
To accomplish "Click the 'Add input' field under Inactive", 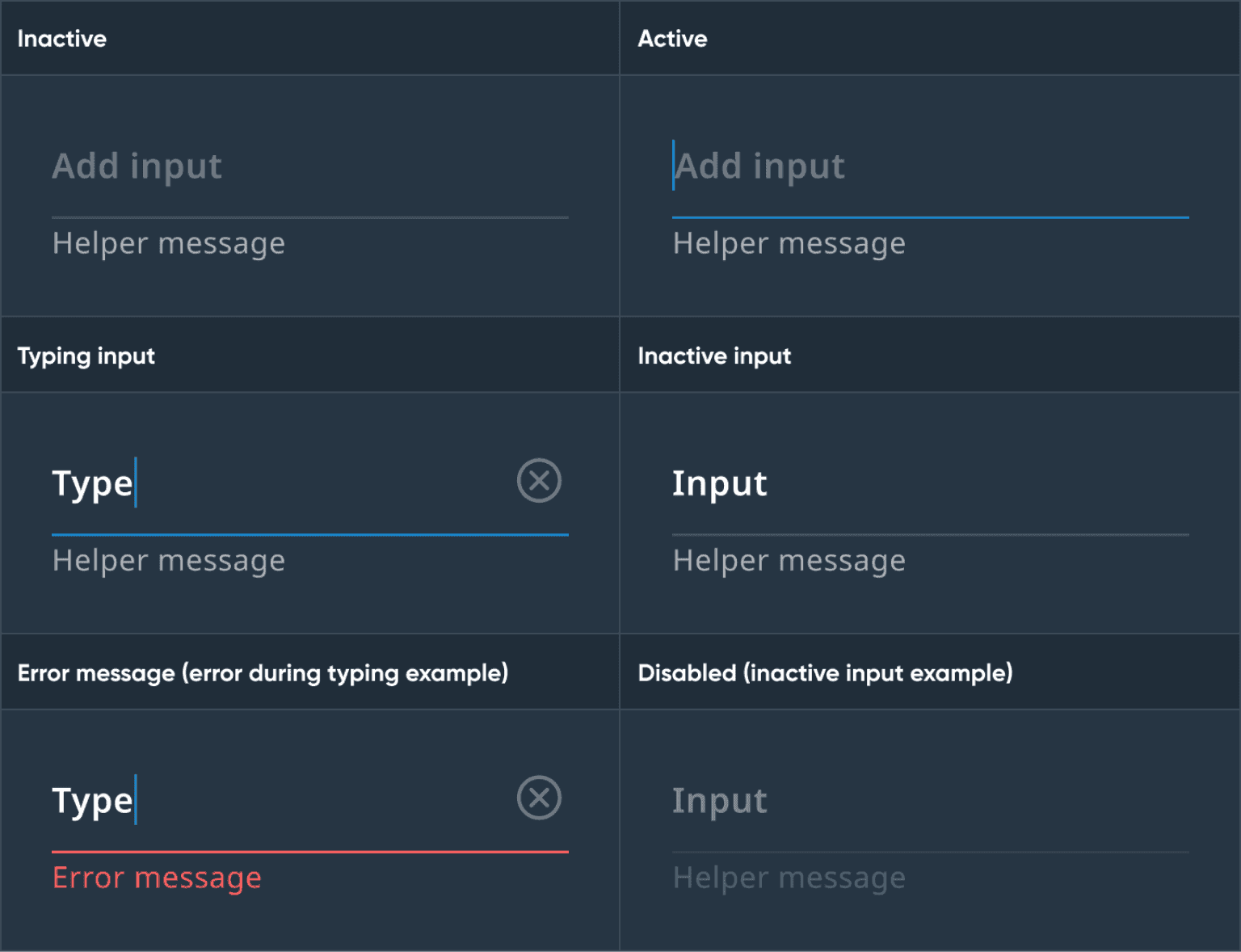I will click(x=137, y=166).
